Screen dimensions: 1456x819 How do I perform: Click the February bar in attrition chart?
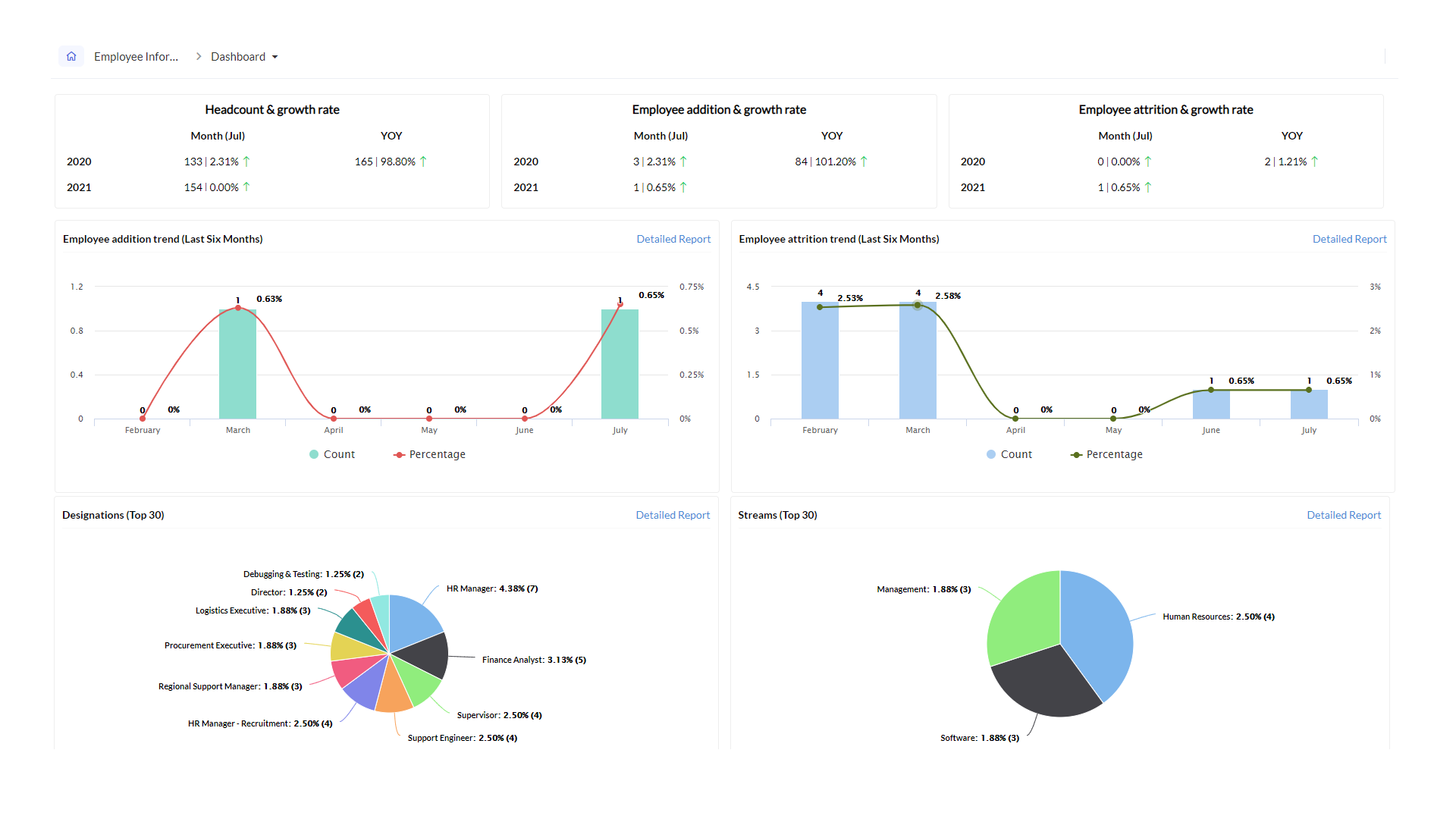820,364
